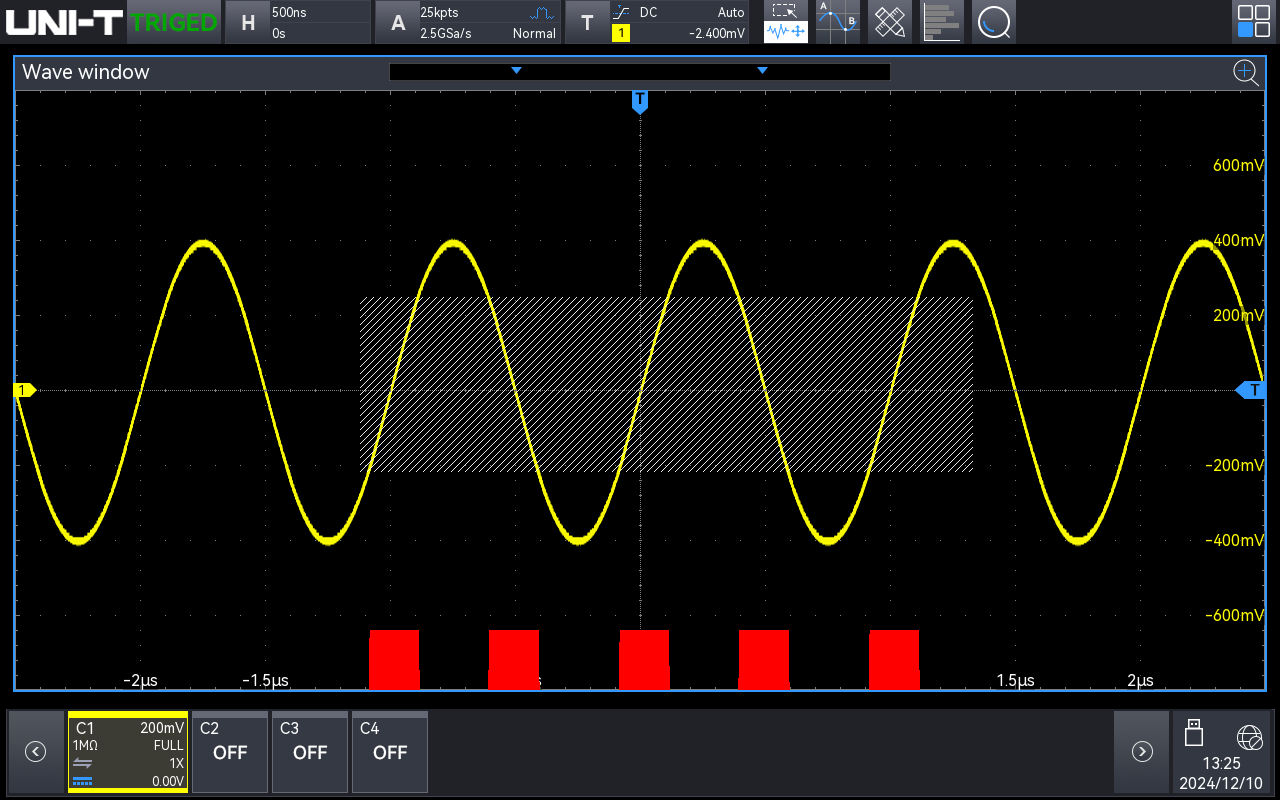1280x800 pixels.
Task: Open the cursor A-B measurement tool
Action: point(837,22)
